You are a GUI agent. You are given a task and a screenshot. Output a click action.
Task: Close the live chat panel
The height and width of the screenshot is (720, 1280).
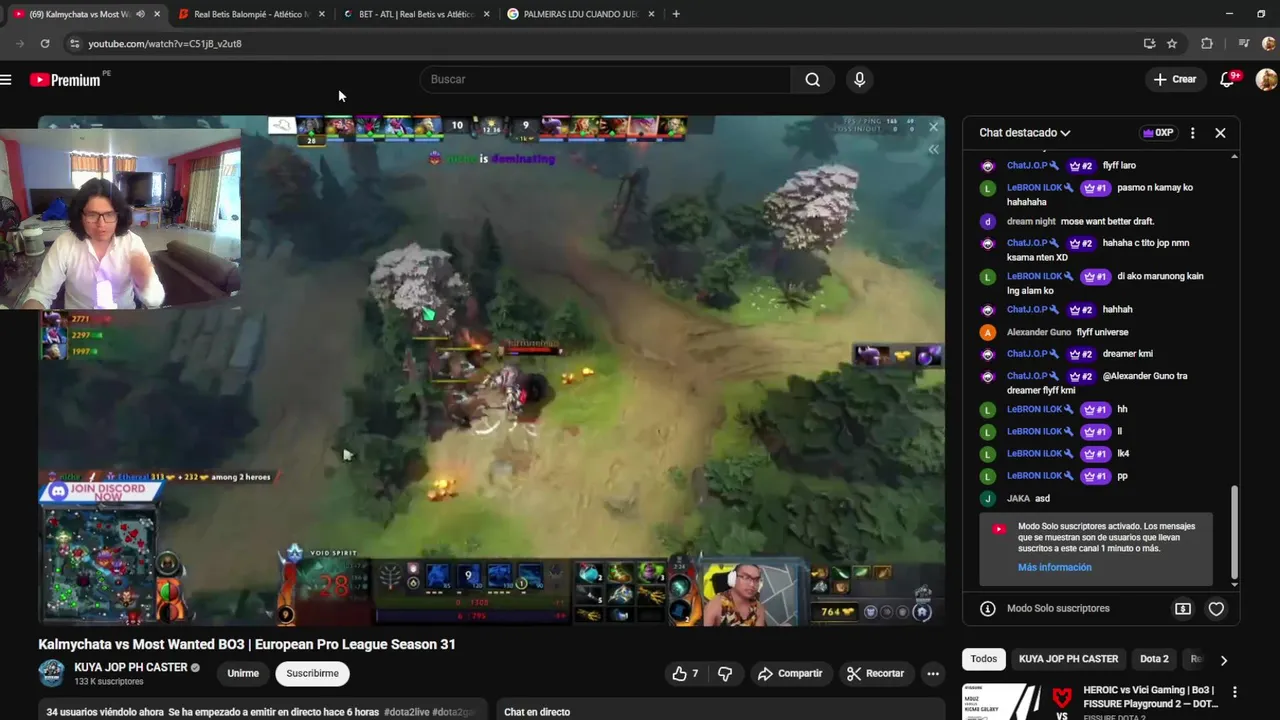1220,133
